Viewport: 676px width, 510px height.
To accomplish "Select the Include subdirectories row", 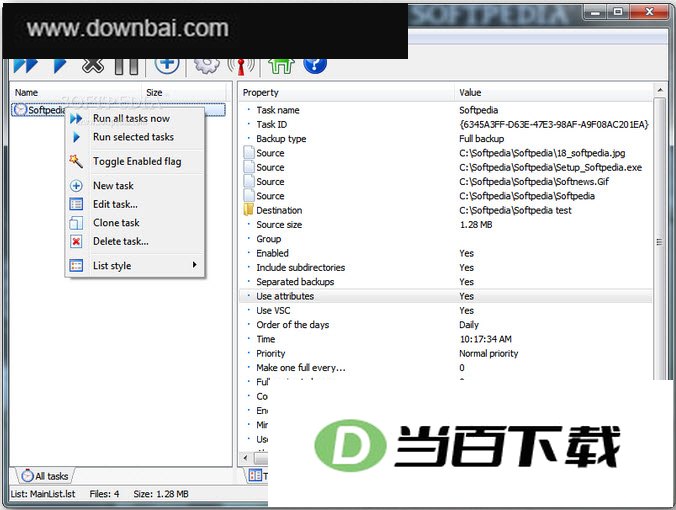I will point(445,267).
